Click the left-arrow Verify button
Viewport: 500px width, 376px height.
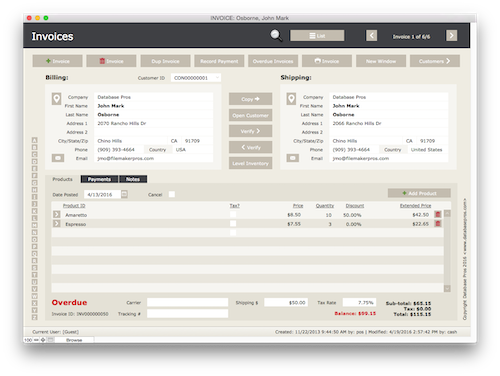[x=250, y=147]
